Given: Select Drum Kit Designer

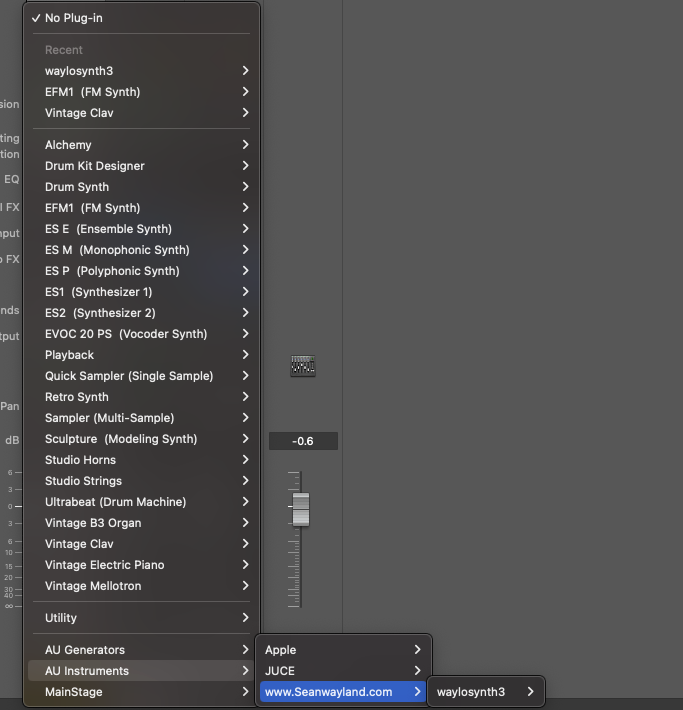Looking at the screenshot, I should coord(141,166).
